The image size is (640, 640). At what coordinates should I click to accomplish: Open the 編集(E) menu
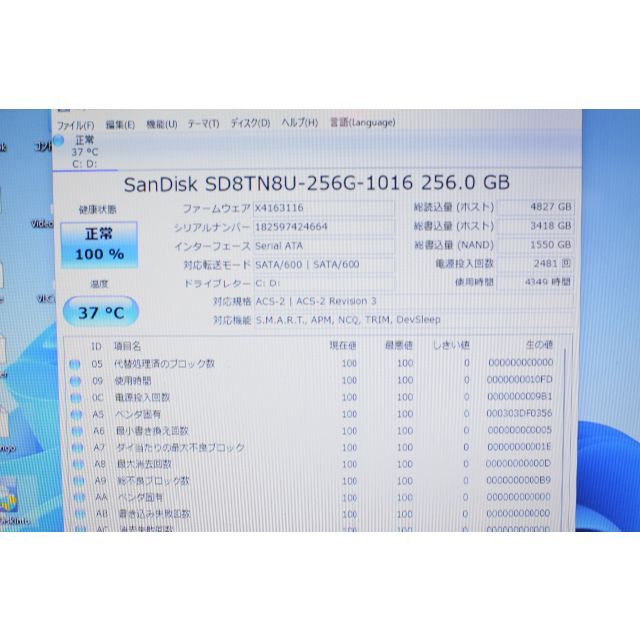coord(120,124)
